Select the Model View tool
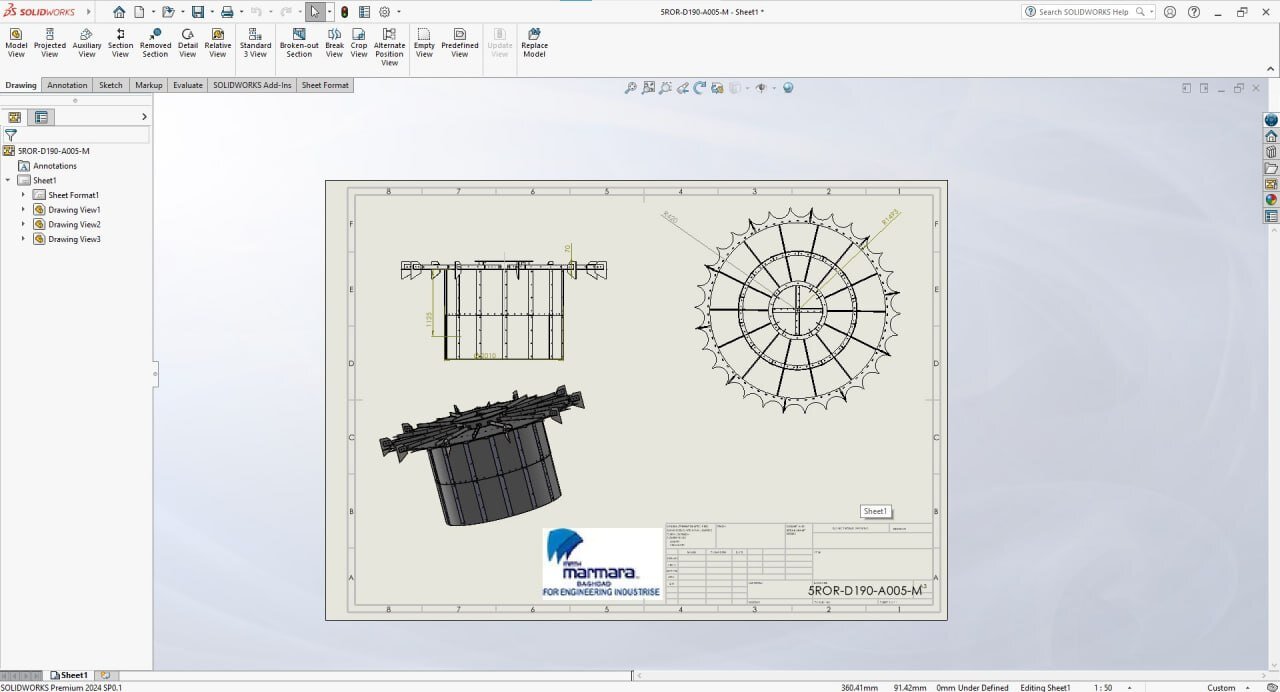 point(16,44)
